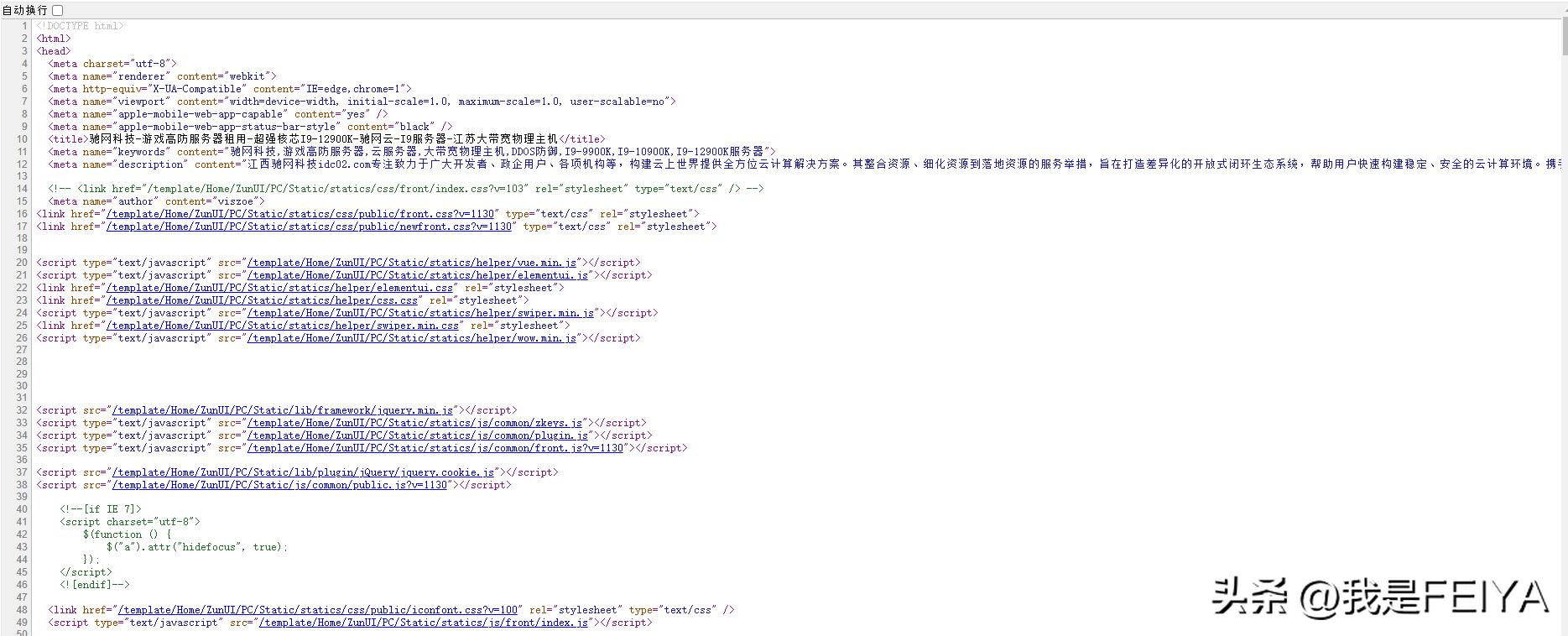Image resolution: width=1568 pixels, height=636 pixels.
Task: Open the front.css?v=1130 stylesheet link
Action: 300,214
